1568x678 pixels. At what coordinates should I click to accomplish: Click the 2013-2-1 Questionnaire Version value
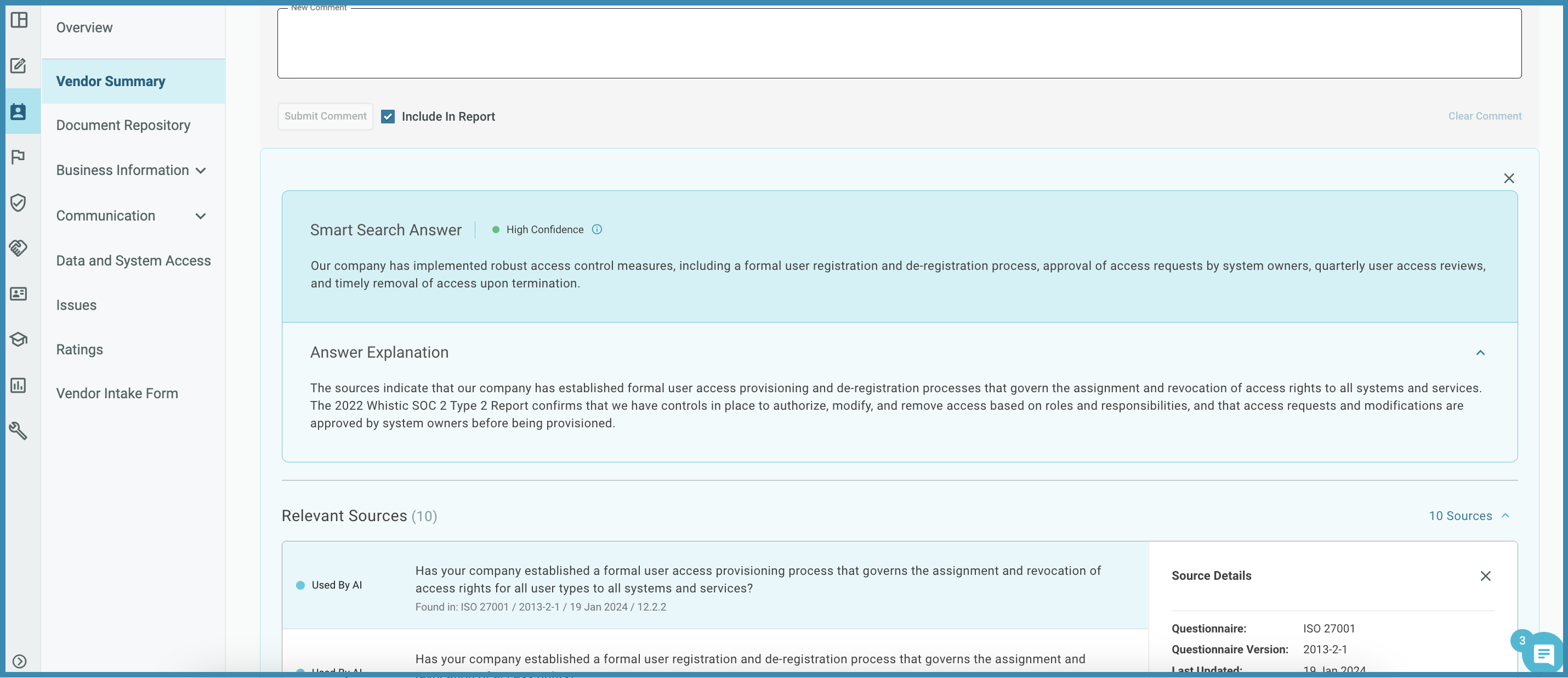click(1325, 649)
